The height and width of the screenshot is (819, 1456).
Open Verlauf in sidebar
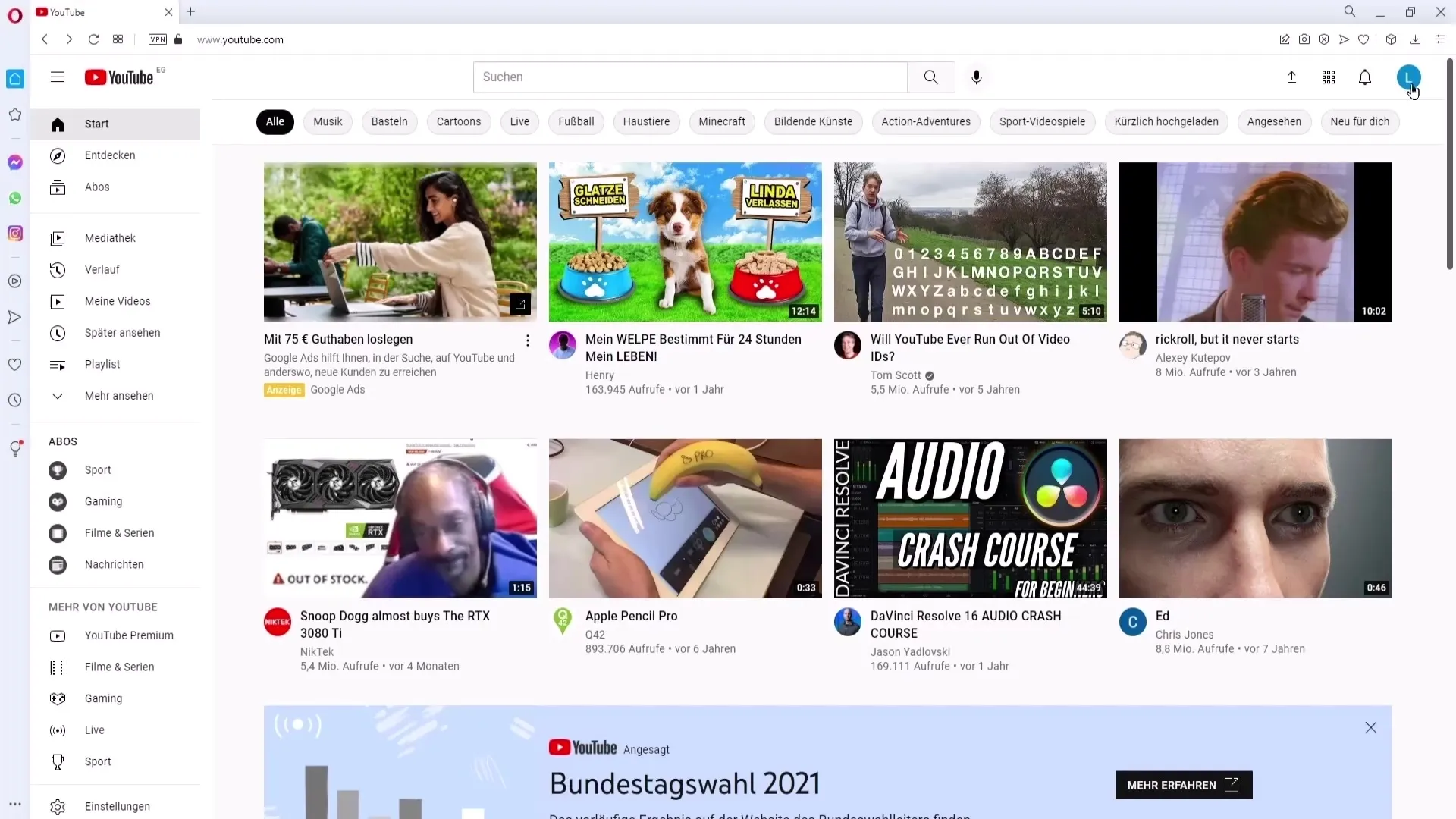[x=115, y=270]
